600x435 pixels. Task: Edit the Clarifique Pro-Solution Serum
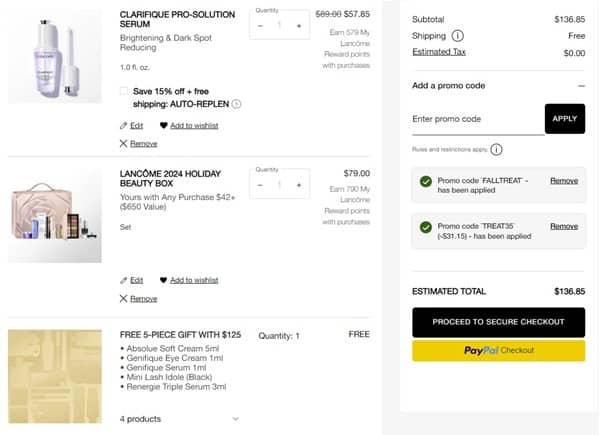click(x=131, y=126)
